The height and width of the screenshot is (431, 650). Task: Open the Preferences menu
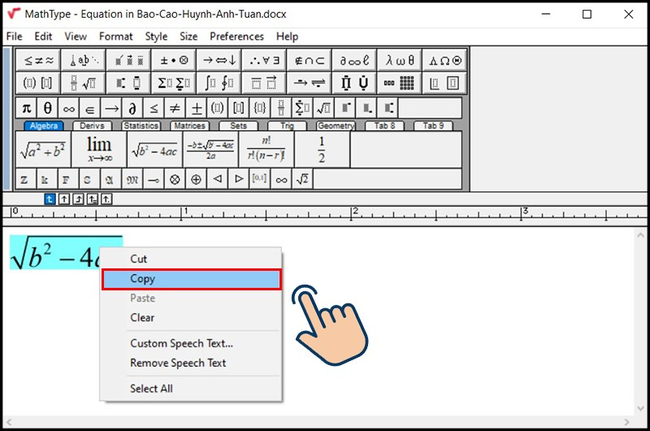click(236, 36)
